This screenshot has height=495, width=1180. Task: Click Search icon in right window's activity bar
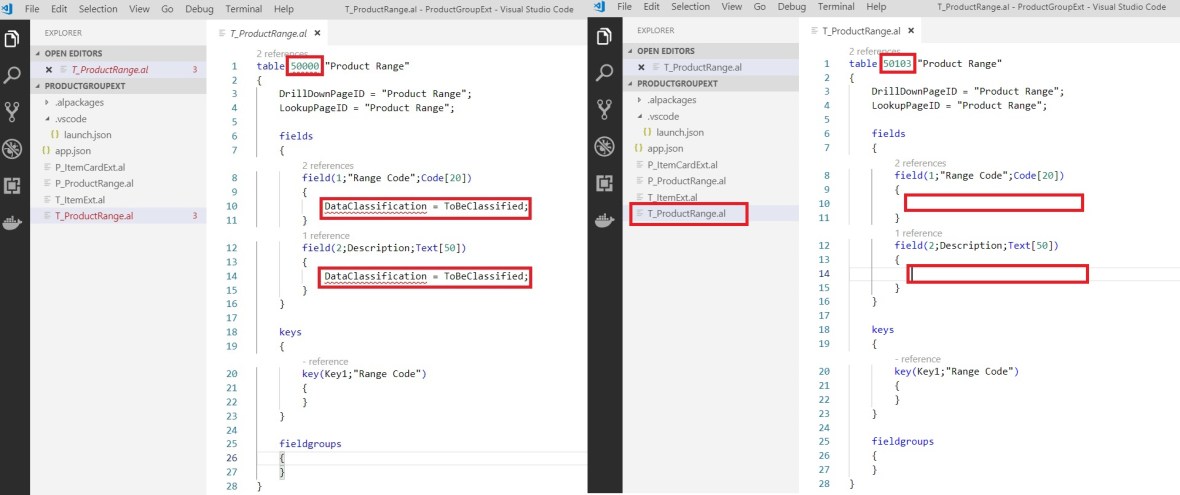coord(604,73)
